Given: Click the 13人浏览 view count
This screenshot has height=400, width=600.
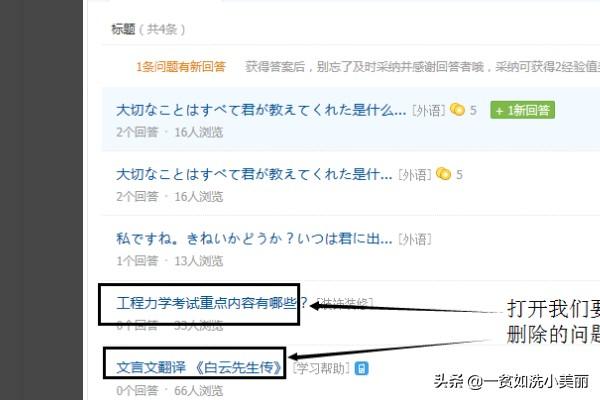Looking at the screenshot, I should point(199,261).
